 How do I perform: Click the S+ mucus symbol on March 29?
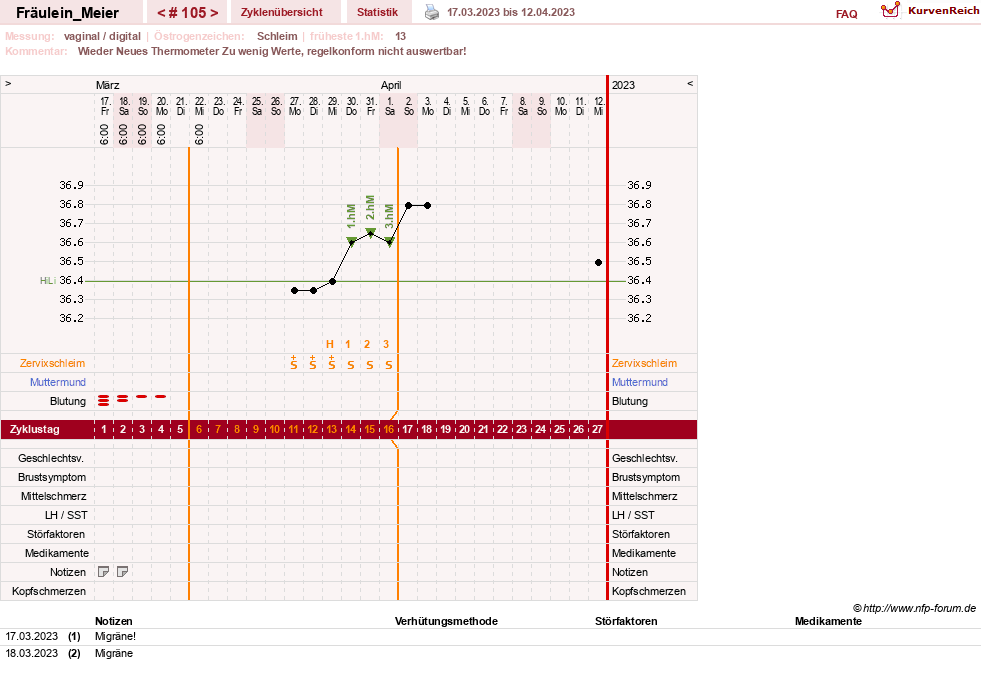coord(332,363)
